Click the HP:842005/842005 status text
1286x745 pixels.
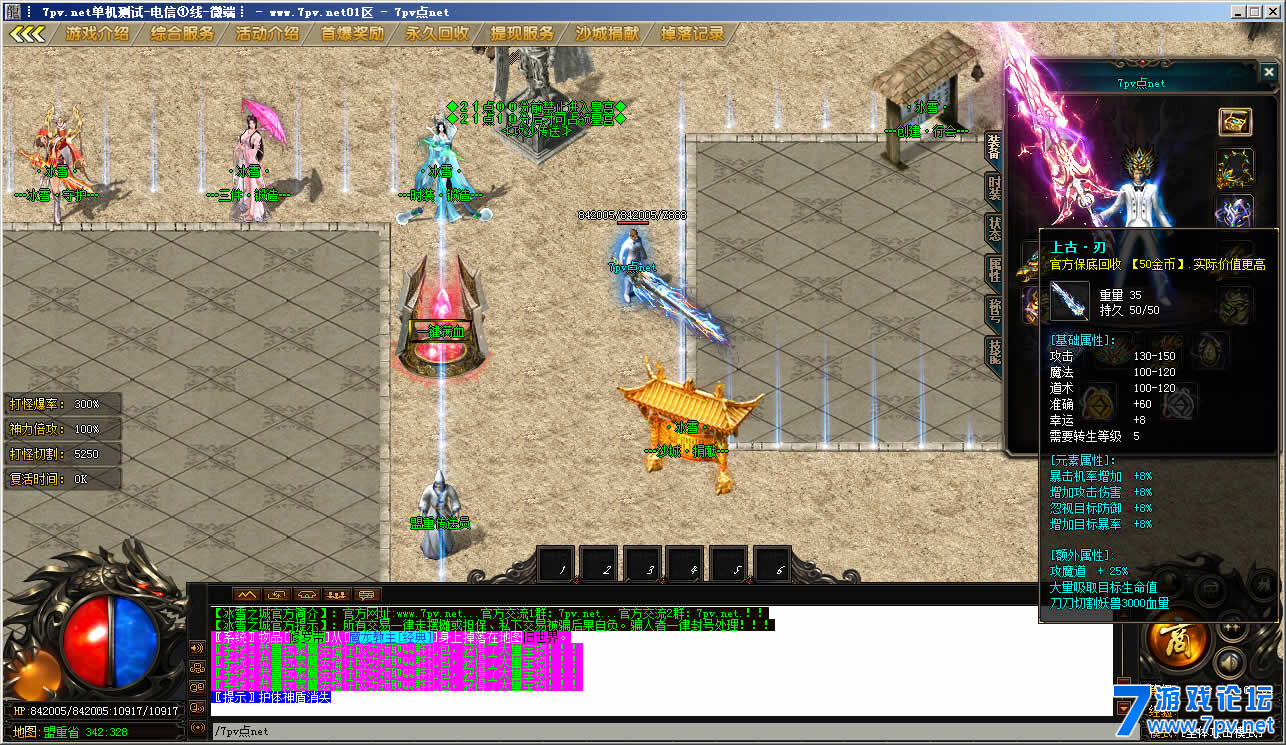point(96,711)
